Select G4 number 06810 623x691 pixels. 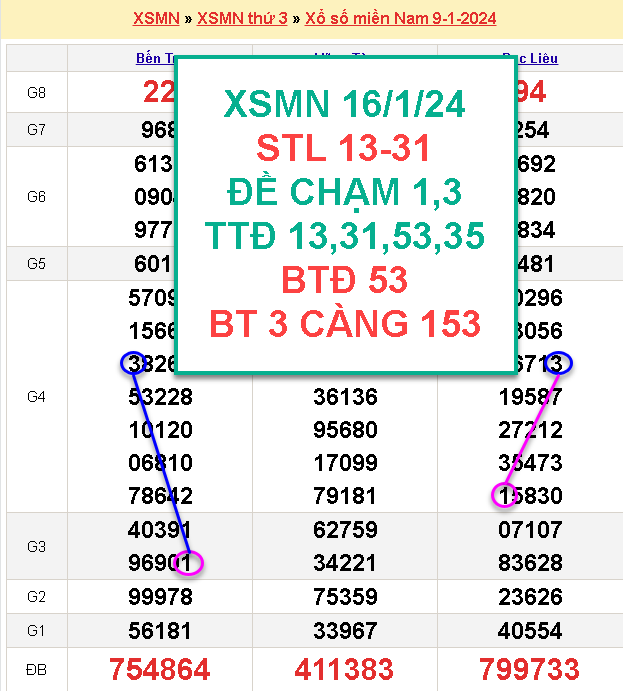click(160, 463)
